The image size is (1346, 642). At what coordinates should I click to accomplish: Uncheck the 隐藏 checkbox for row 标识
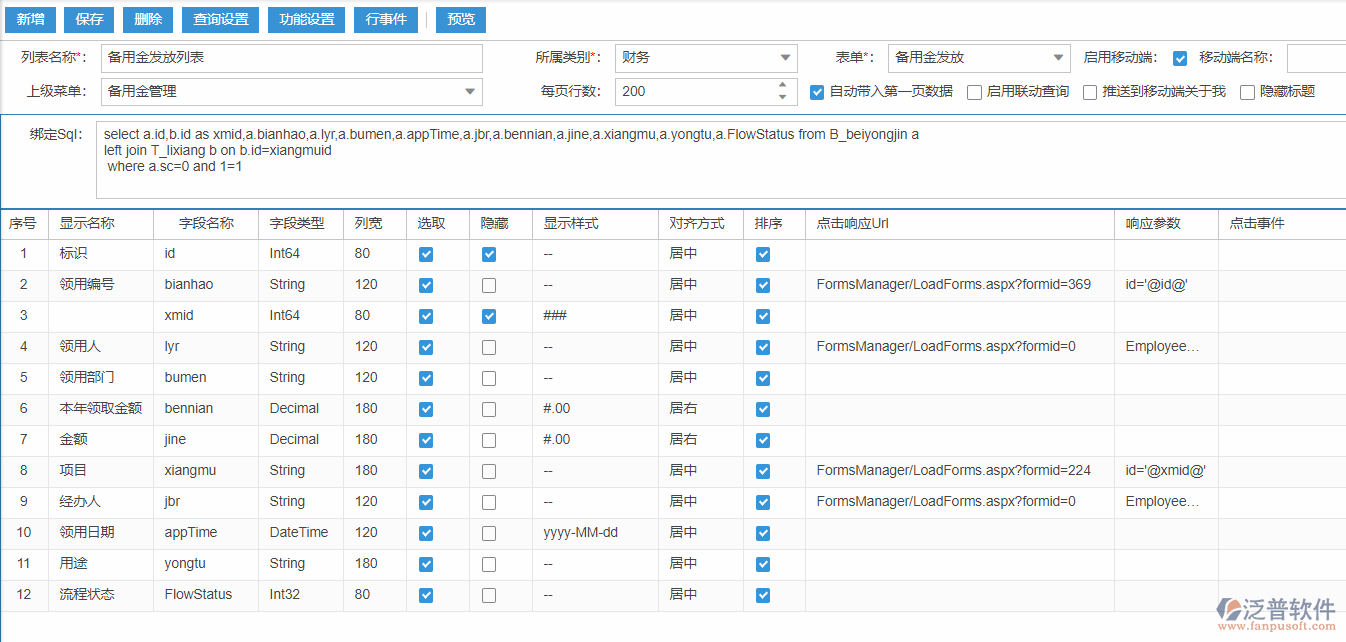488,254
